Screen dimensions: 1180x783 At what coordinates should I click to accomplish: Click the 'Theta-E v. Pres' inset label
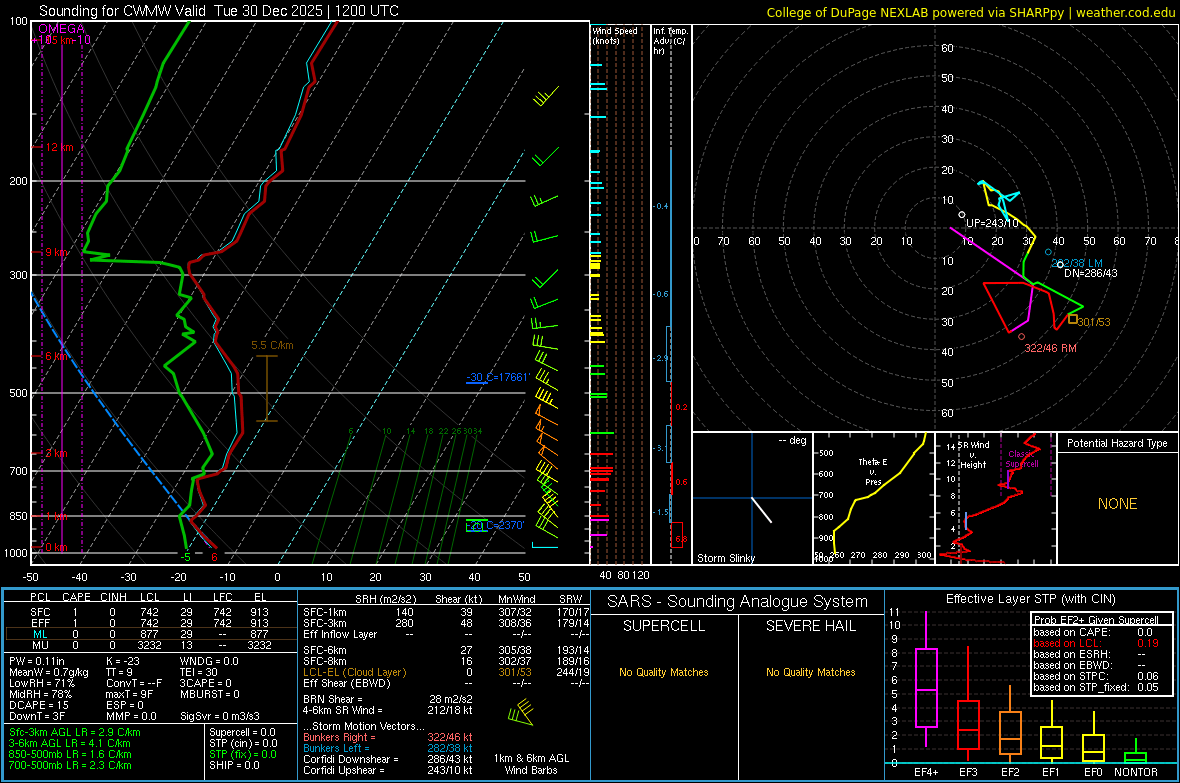873,471
